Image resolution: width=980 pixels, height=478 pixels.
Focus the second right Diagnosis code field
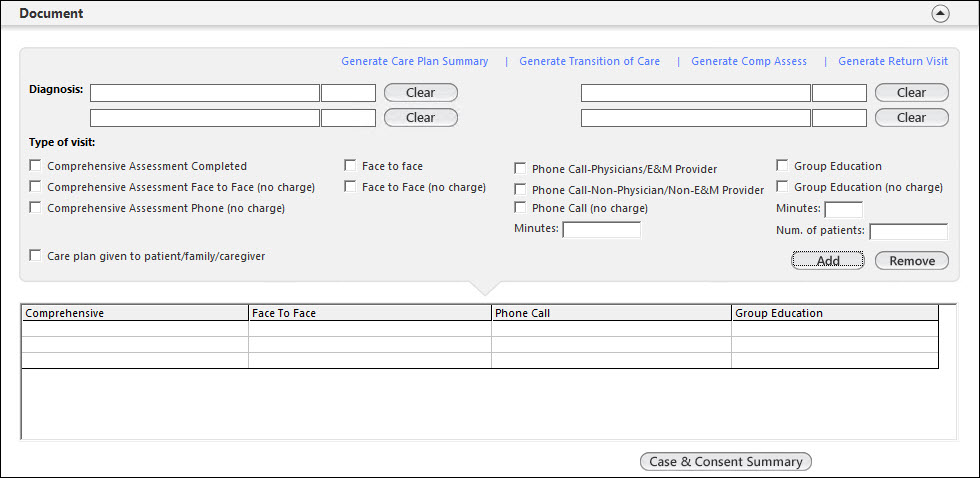click(x=839, y=118)
